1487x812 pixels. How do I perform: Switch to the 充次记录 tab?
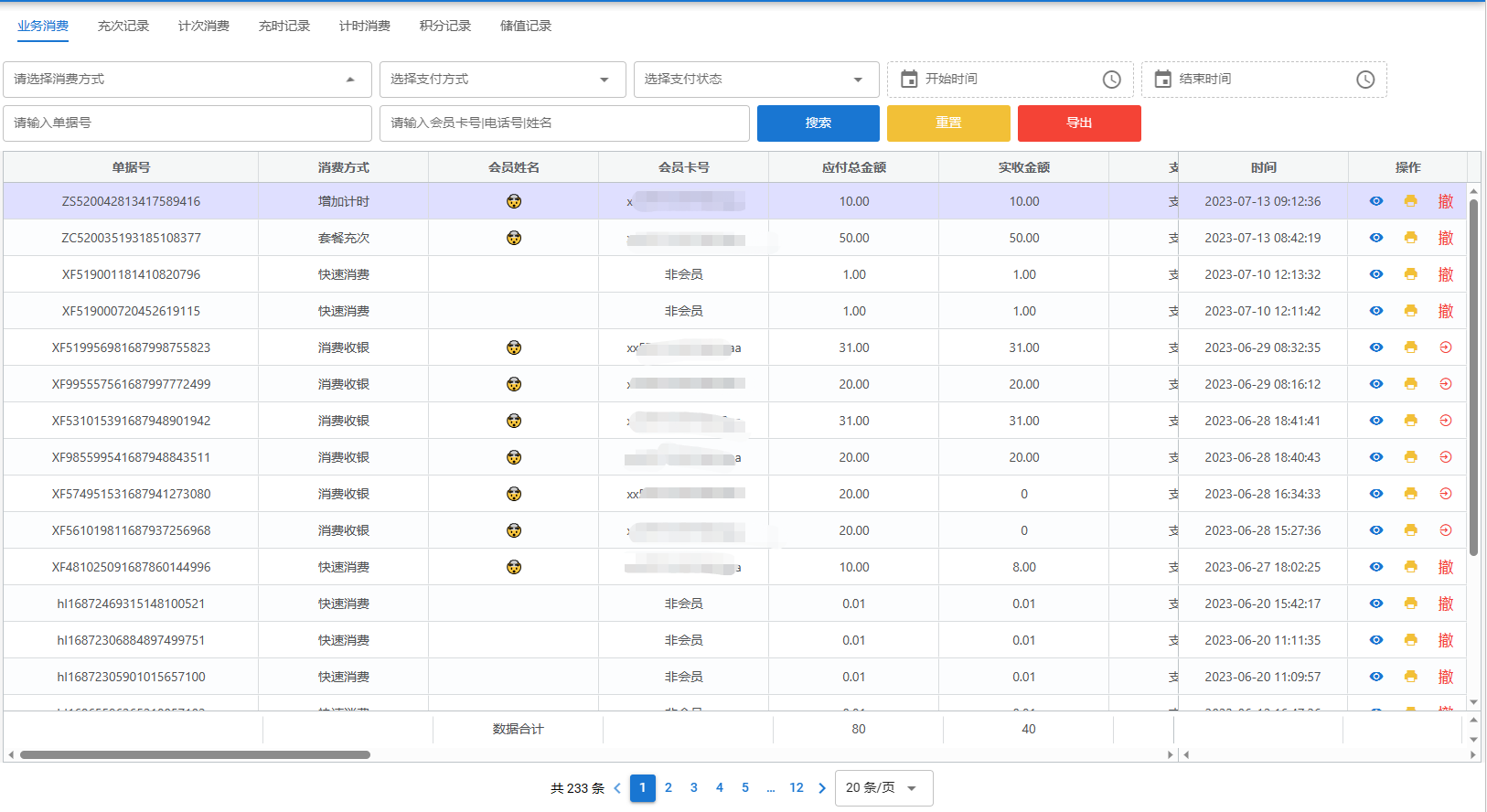[123, 26]
